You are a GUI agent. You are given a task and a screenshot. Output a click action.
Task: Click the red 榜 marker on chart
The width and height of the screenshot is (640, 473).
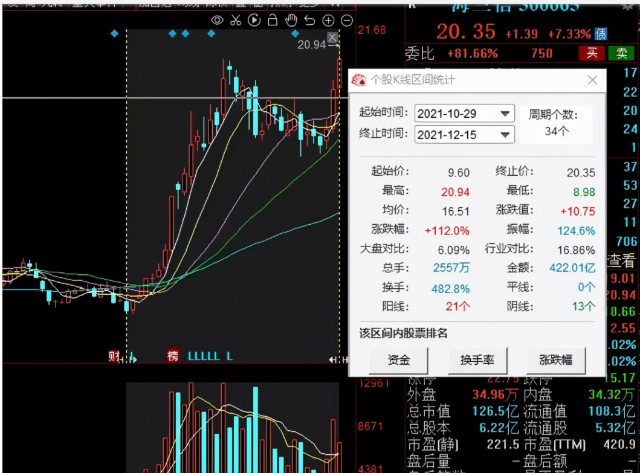tap(173, 356)
